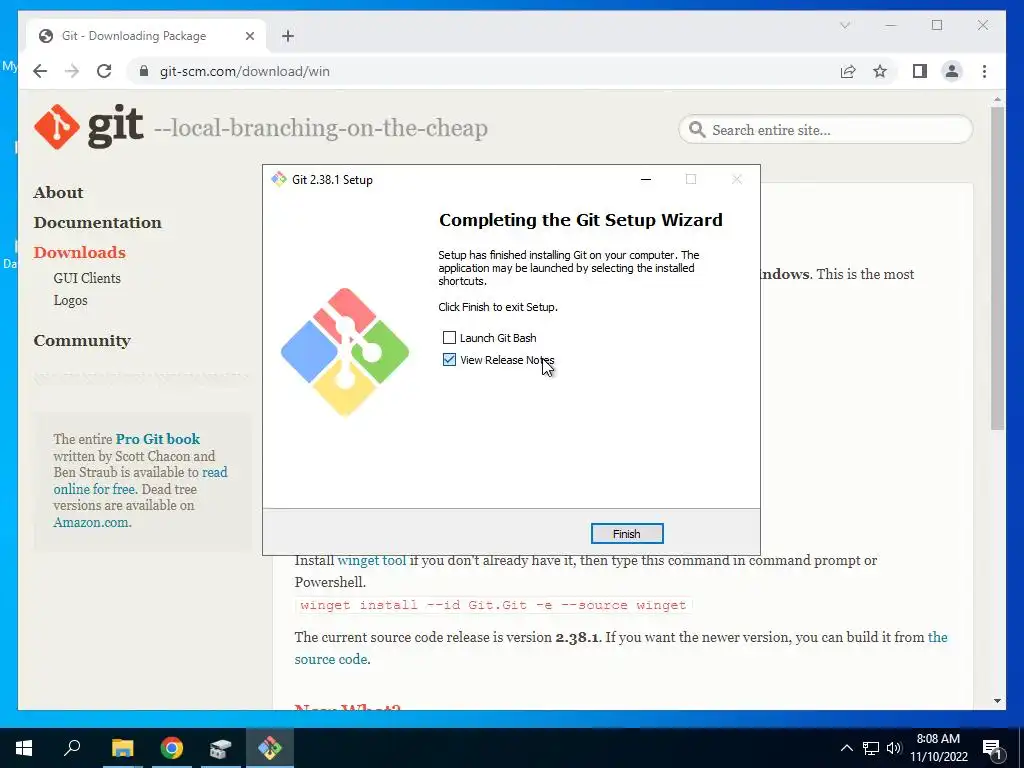Click the Git Setup taskbar icon

270,748
